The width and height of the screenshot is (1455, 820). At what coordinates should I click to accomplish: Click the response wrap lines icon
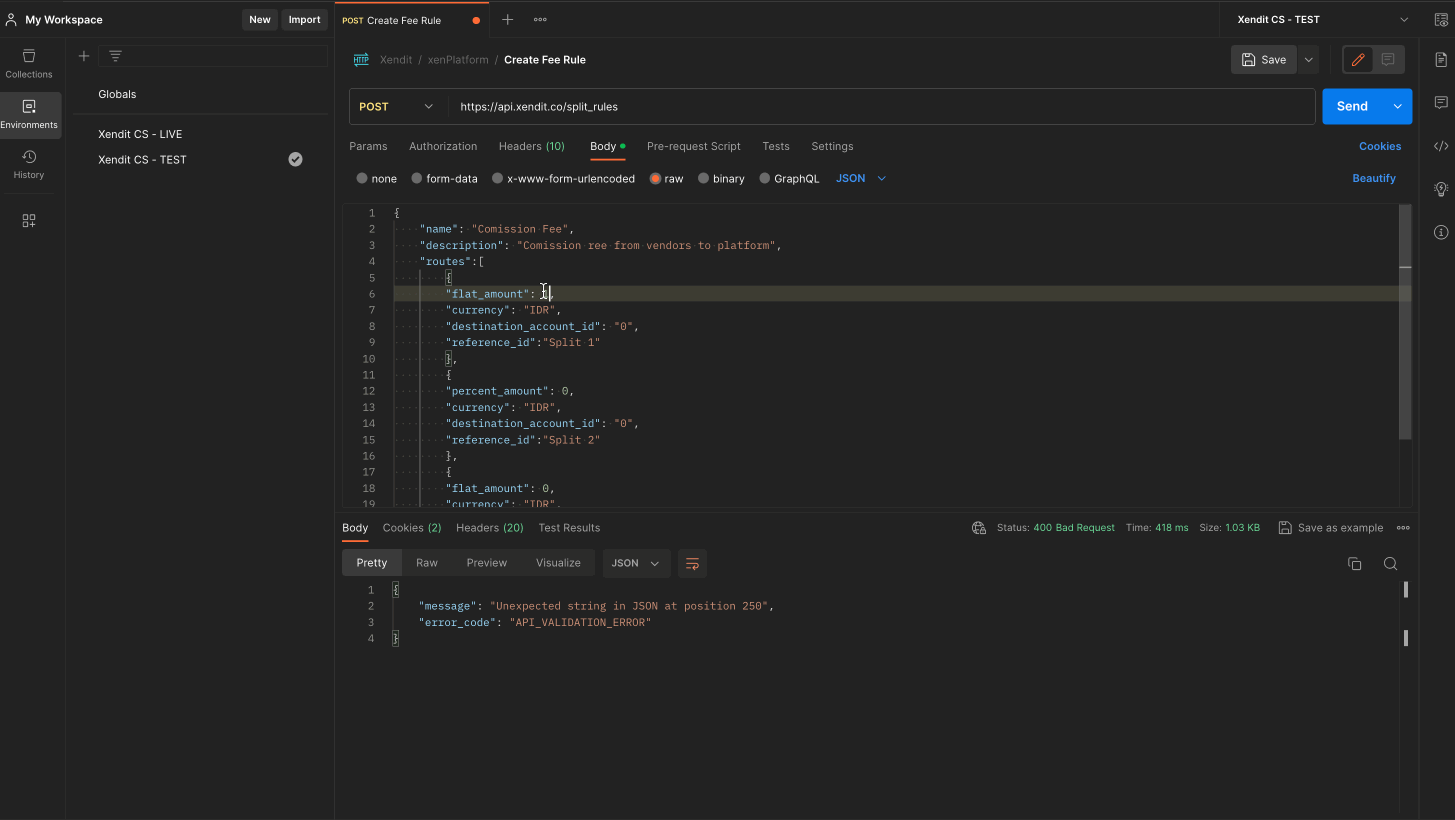tap(692, 563)
